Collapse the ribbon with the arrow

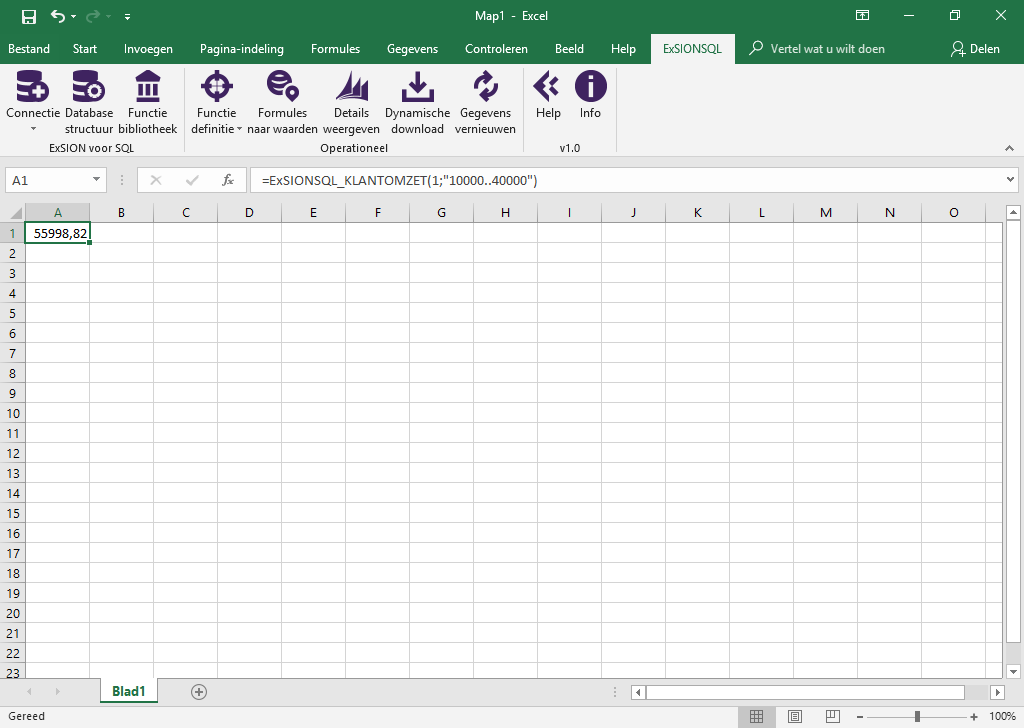coord(1010,149)
